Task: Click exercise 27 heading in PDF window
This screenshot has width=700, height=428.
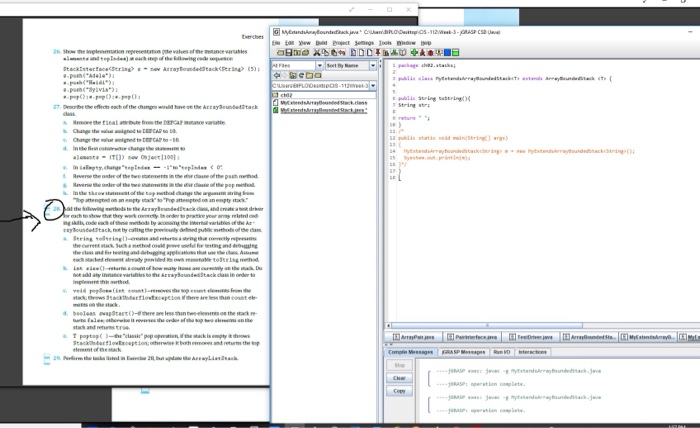Action: pos(160,110)
